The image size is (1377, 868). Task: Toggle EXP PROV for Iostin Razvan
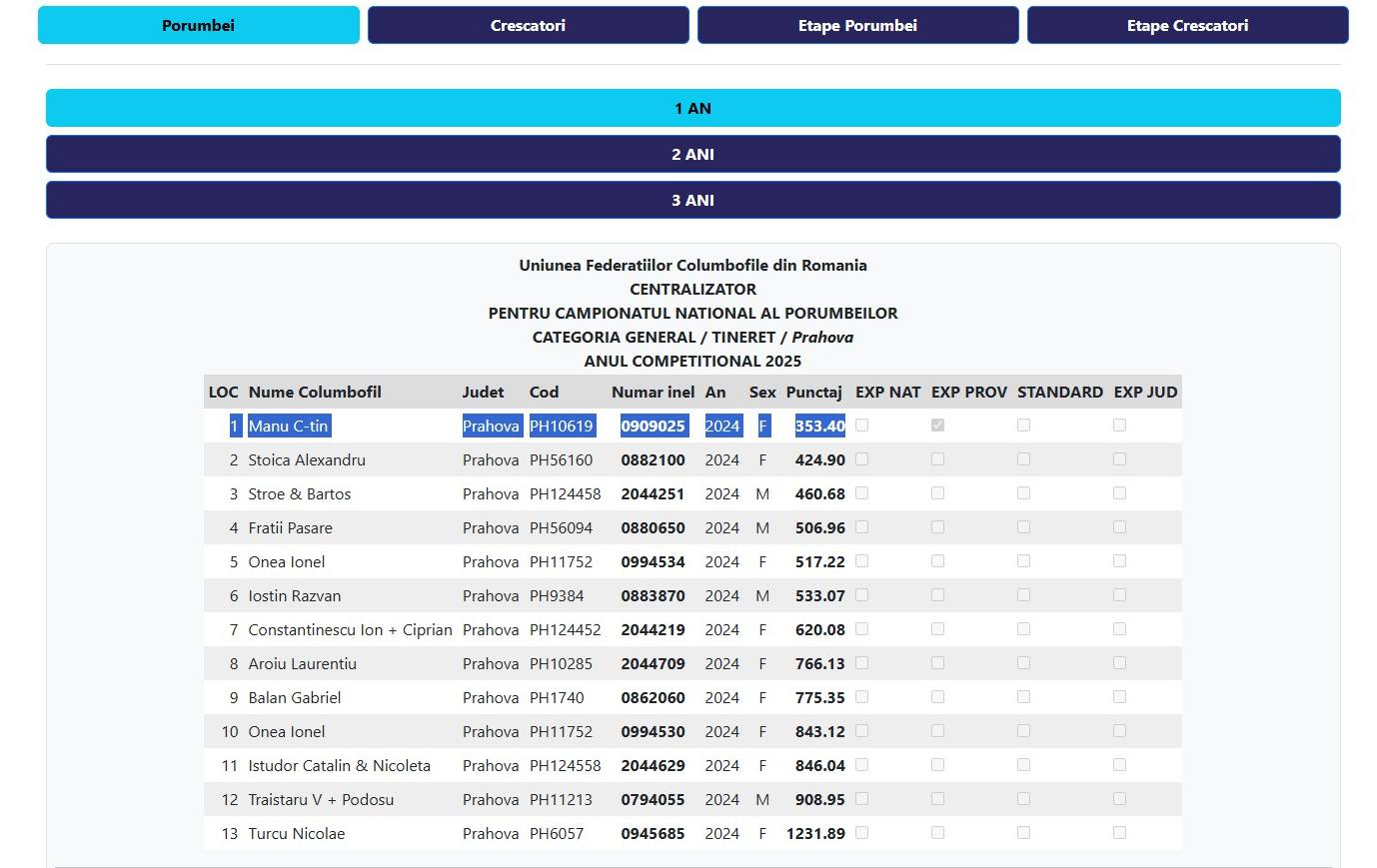pyautogui.click(x=937, y=595)
